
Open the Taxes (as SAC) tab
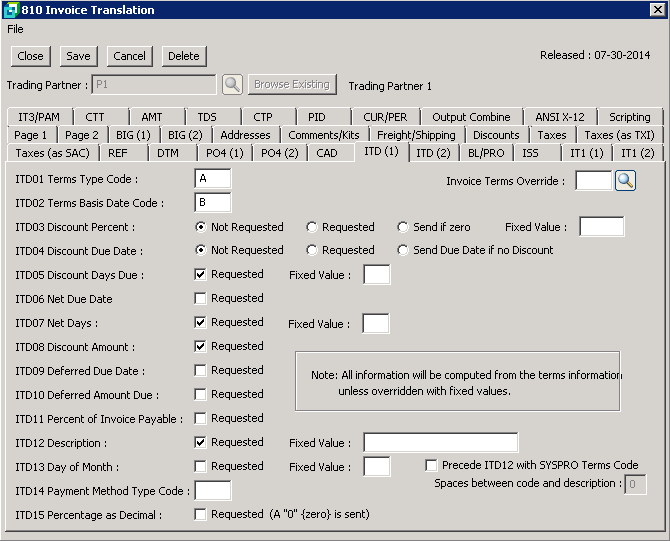click(x=51, y=153)
